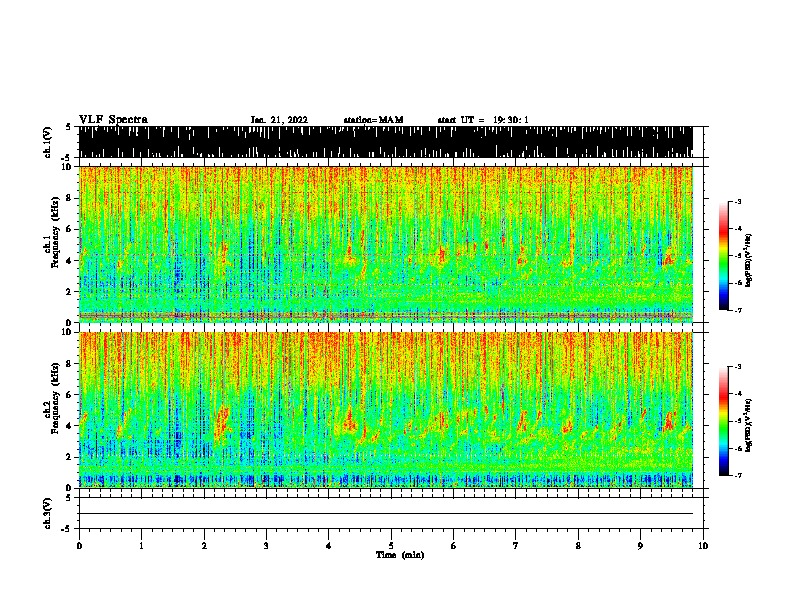Click the time axis tick label 3
The image size is (792, 612).
pyautogui.click(x=266, y=546)
